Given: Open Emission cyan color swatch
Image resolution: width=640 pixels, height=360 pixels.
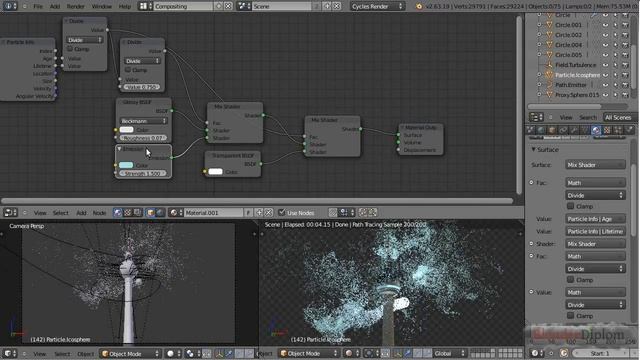Looking at the screenshot, I should pyautogui.click(x=126, y=165).
